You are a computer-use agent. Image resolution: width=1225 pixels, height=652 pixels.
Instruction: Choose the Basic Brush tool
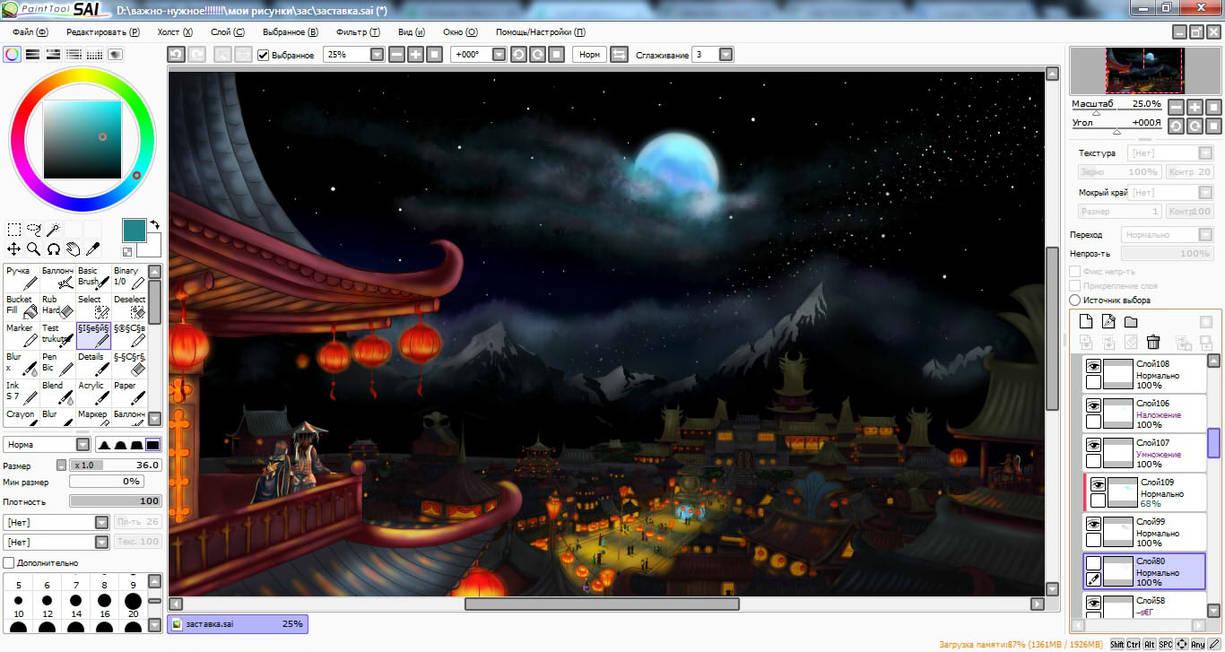93,277
